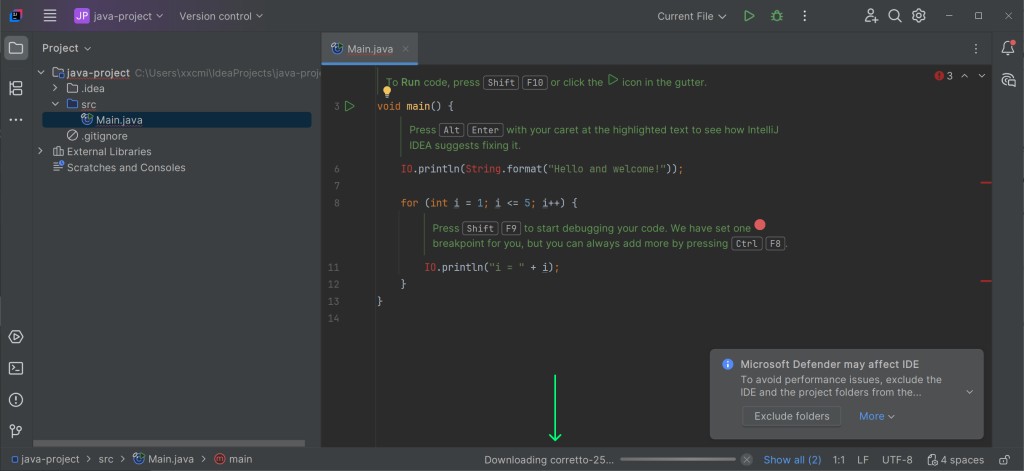
Task: Expand the .idea folder
Action: pos(57,88)
